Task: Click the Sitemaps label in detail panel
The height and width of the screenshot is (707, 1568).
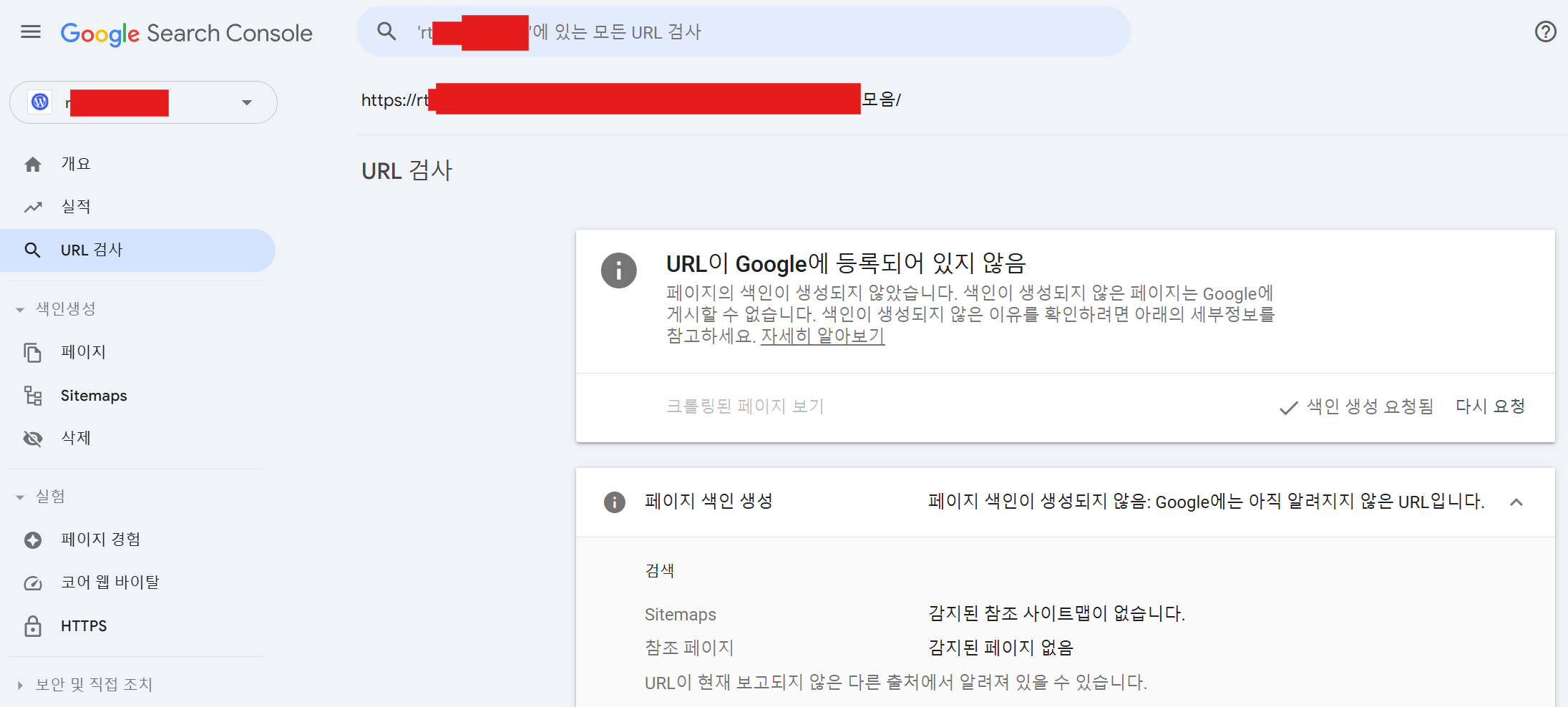Action: [x=680, y=615]
